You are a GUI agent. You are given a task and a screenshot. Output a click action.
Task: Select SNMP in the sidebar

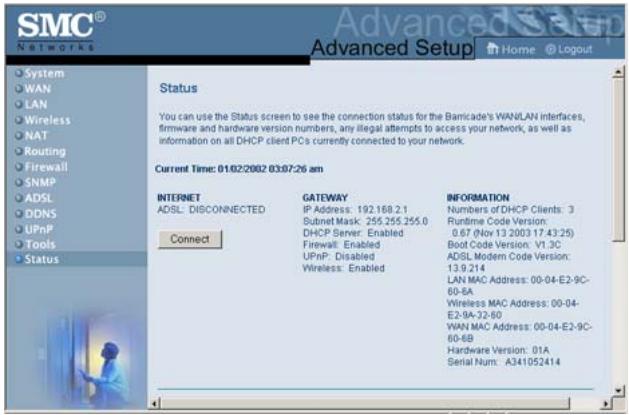tap(40, 182)
